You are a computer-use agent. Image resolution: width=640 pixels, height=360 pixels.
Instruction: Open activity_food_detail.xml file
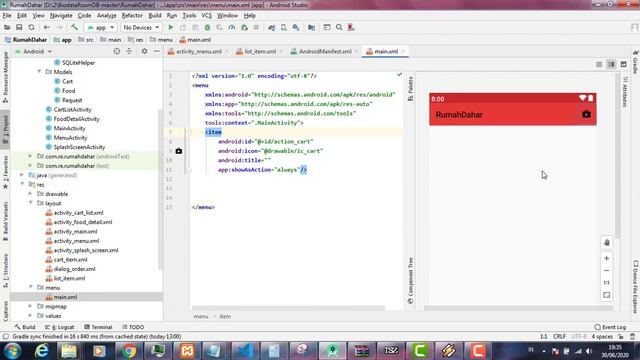pyautogui.click(x=83, y=222)
